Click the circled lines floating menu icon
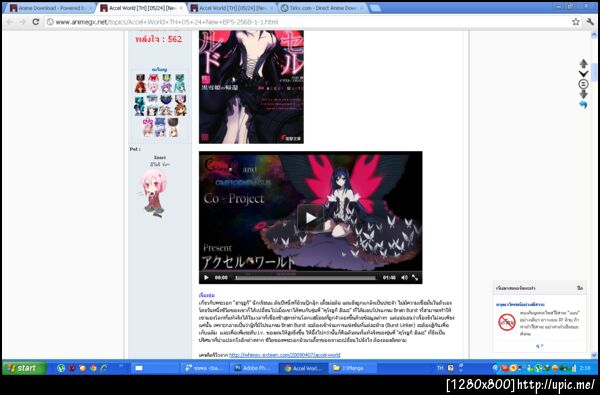The width and height of the screenshot is (600, 395). click(583, 84)
